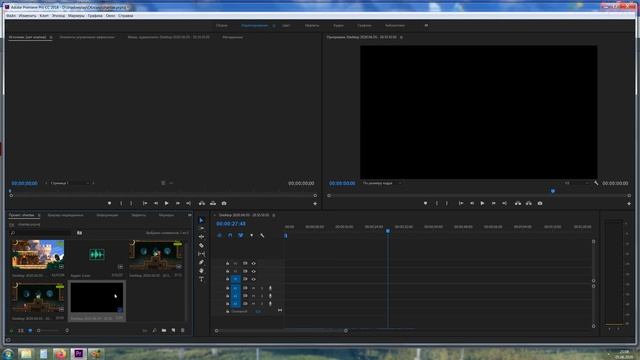
Task: Open the Окно menu
Action: (x=110, y=16)
